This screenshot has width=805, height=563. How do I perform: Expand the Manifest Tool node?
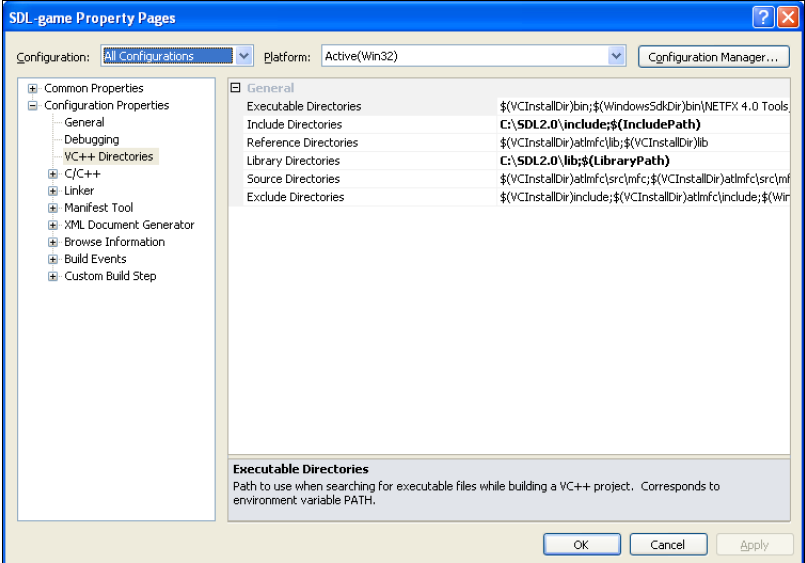[52, 208]
